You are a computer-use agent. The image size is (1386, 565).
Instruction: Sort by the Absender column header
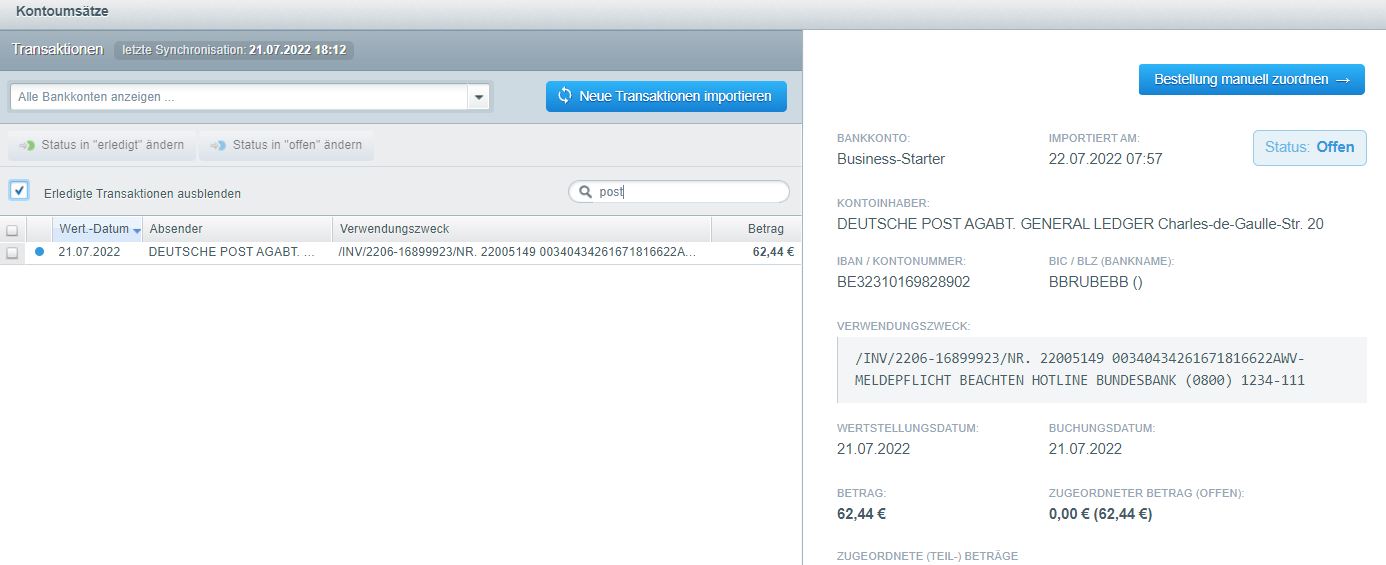coord(237,229)
